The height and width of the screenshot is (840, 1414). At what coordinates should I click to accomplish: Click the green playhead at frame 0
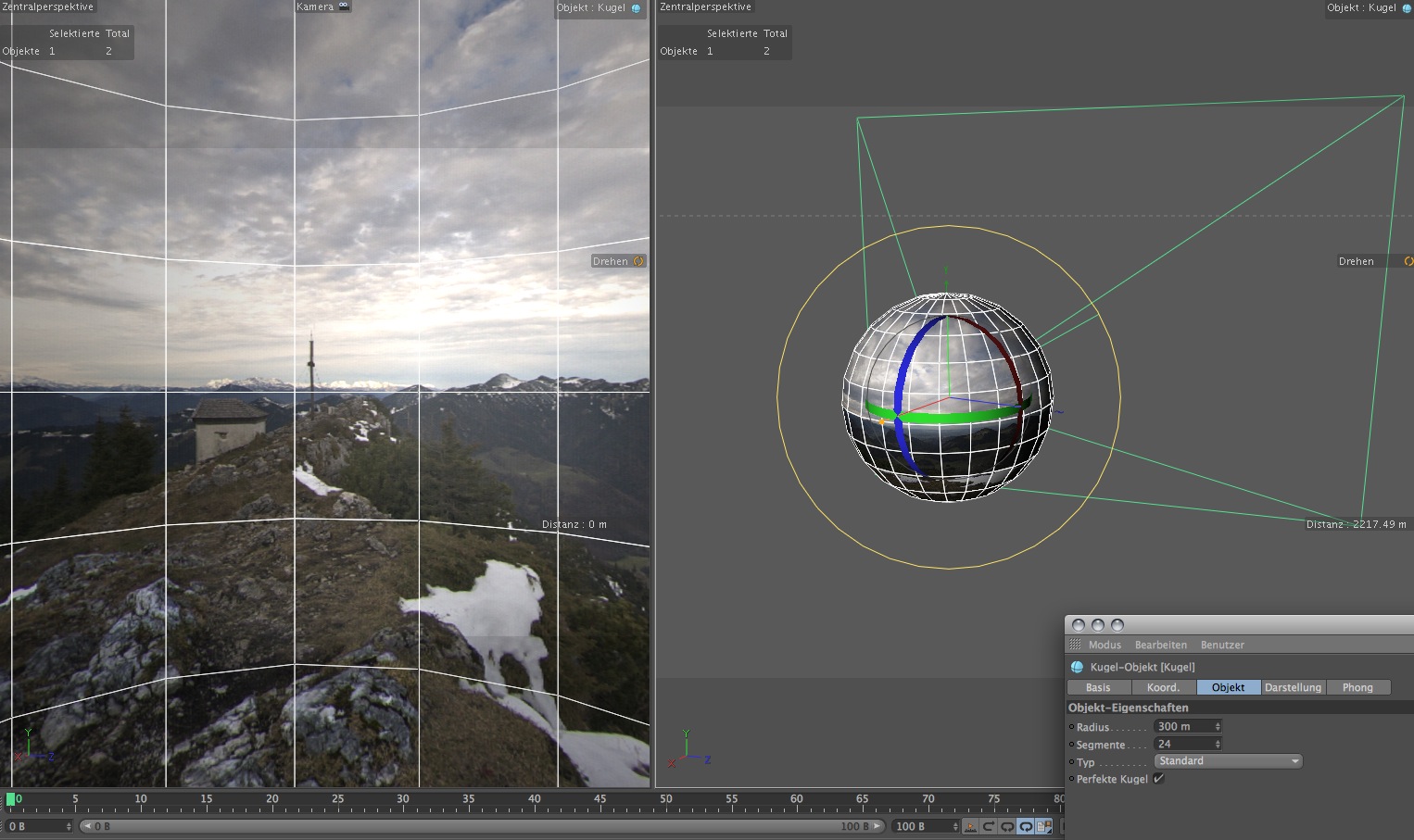[x=10, y=798]
